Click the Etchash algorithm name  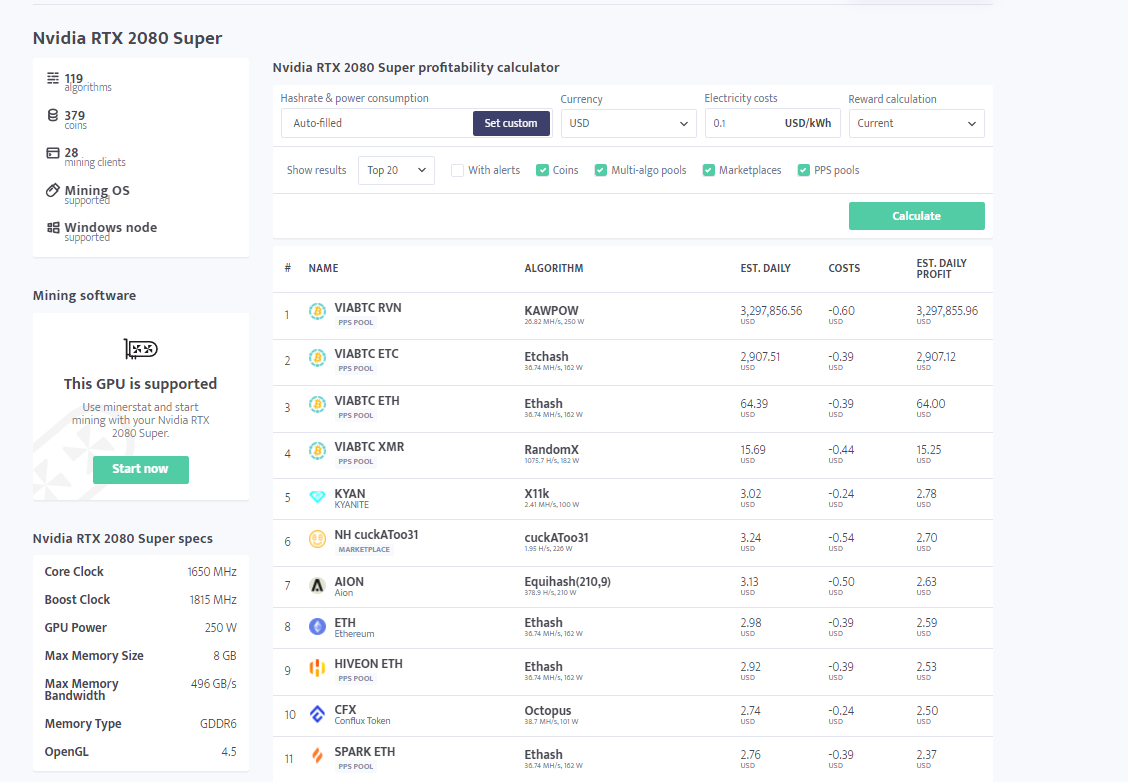coord(546,357)
